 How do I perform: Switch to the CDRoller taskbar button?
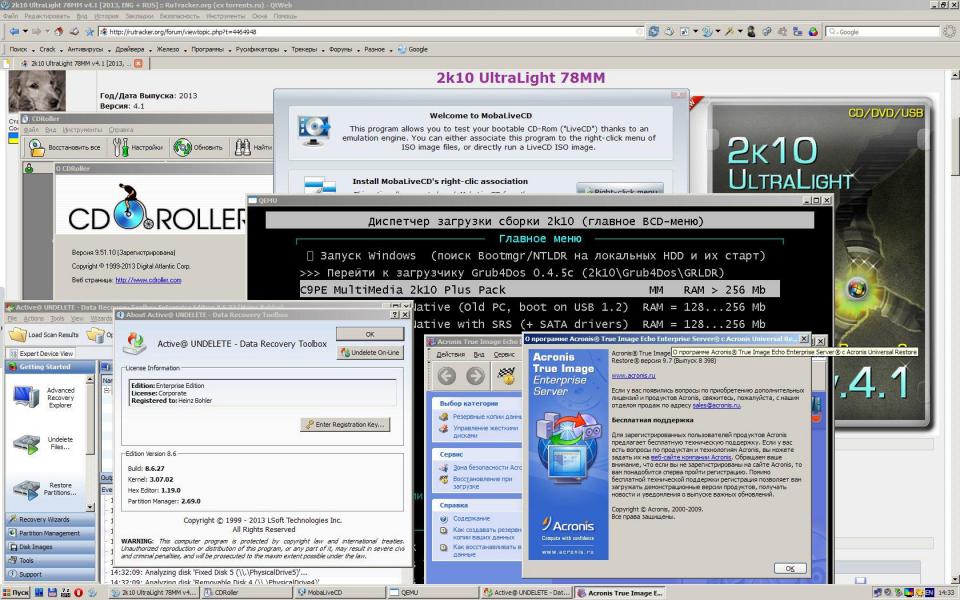[x=246, y=592]
